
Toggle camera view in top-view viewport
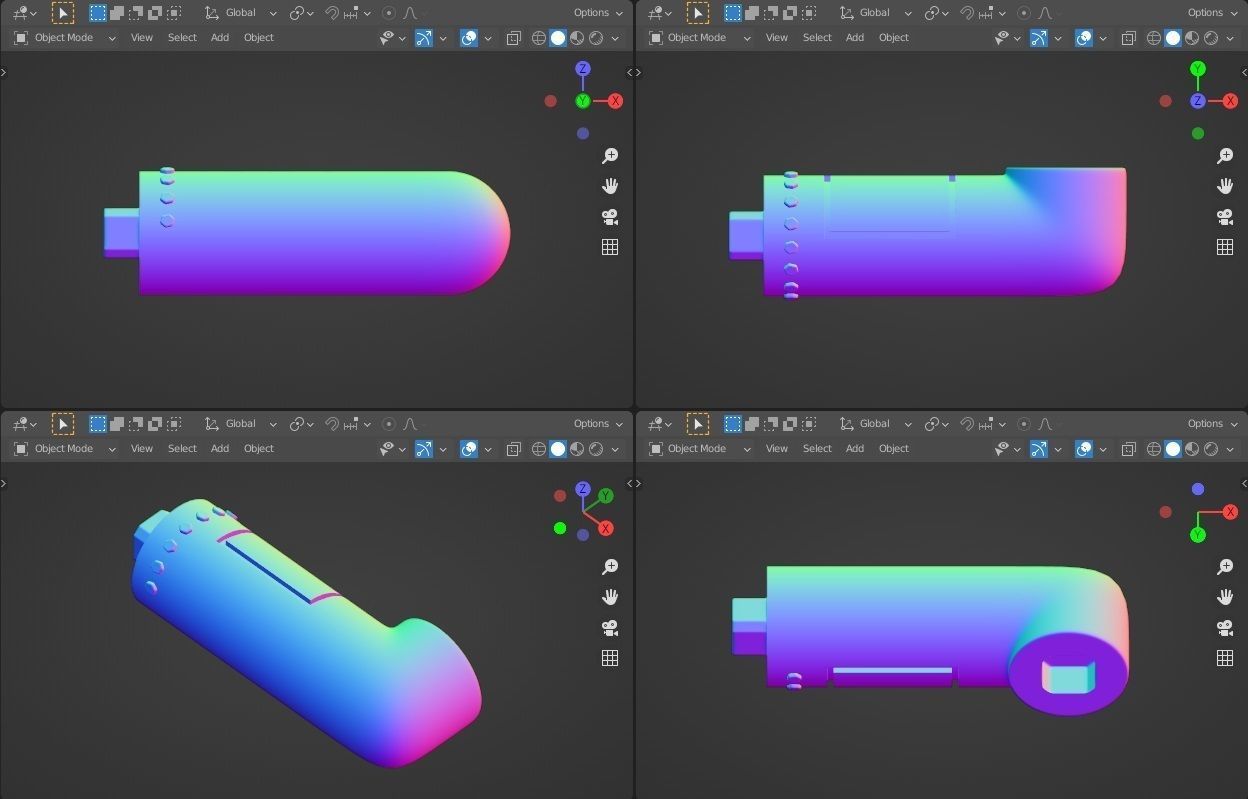1225,217
